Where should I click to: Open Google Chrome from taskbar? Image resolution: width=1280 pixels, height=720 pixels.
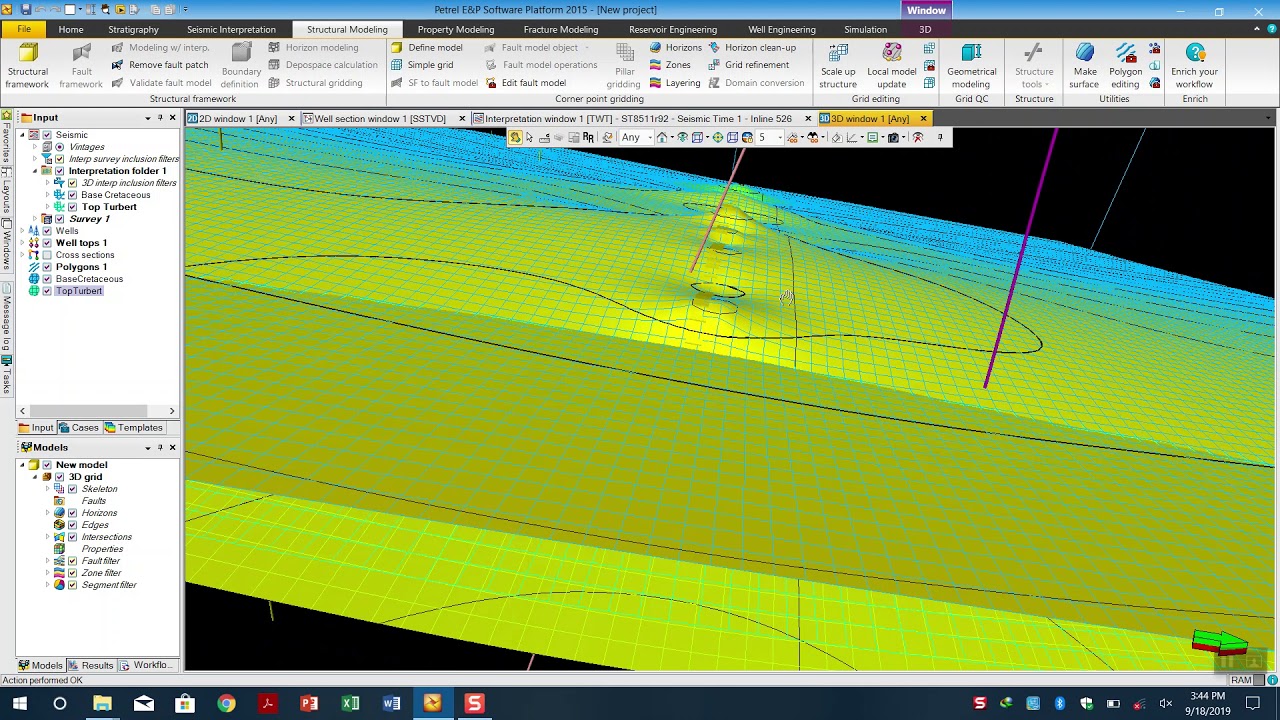pyautogui.click(x=226, y=703)
